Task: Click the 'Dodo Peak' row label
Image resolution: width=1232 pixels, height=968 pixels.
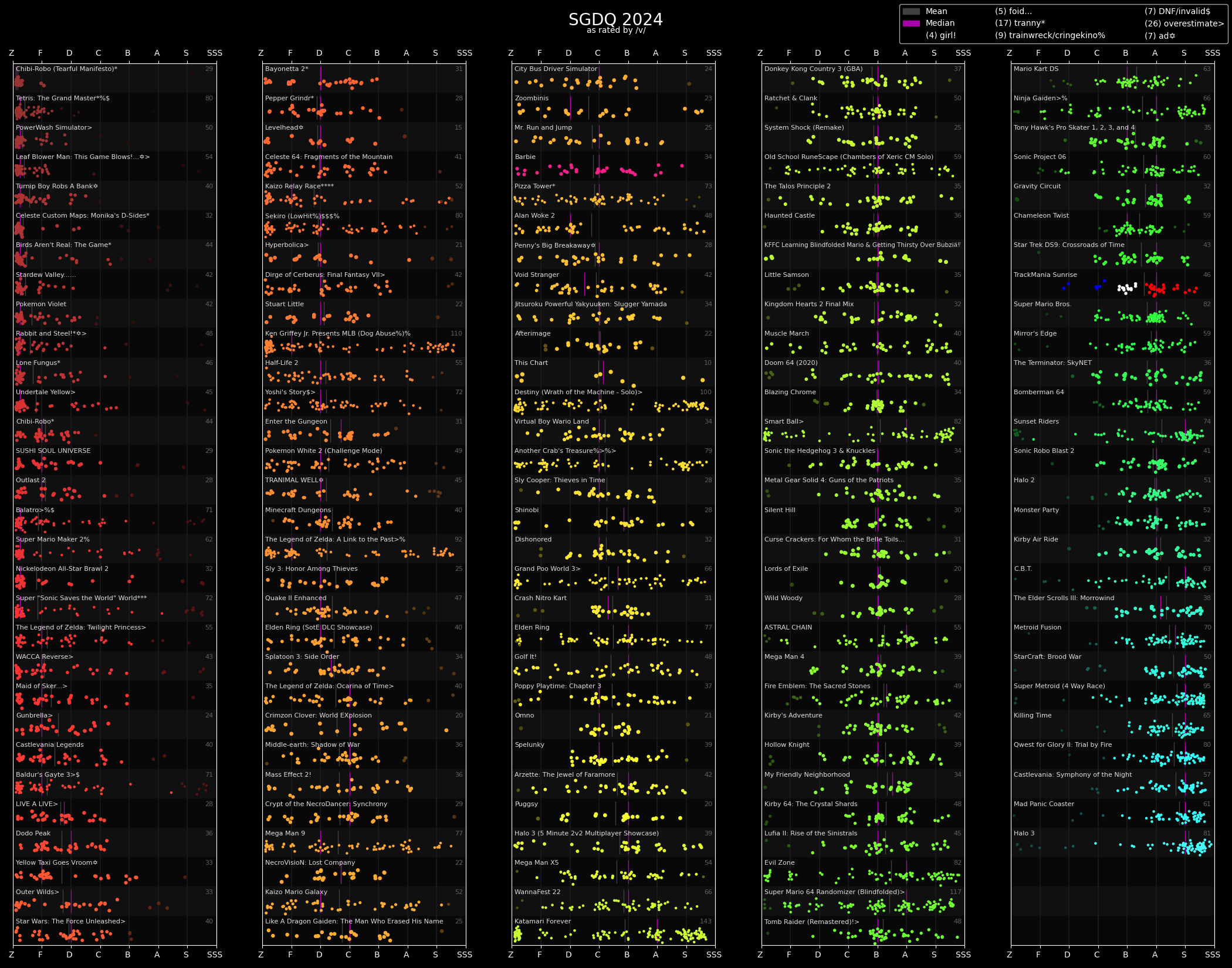Action: click(x=33, y=833)
